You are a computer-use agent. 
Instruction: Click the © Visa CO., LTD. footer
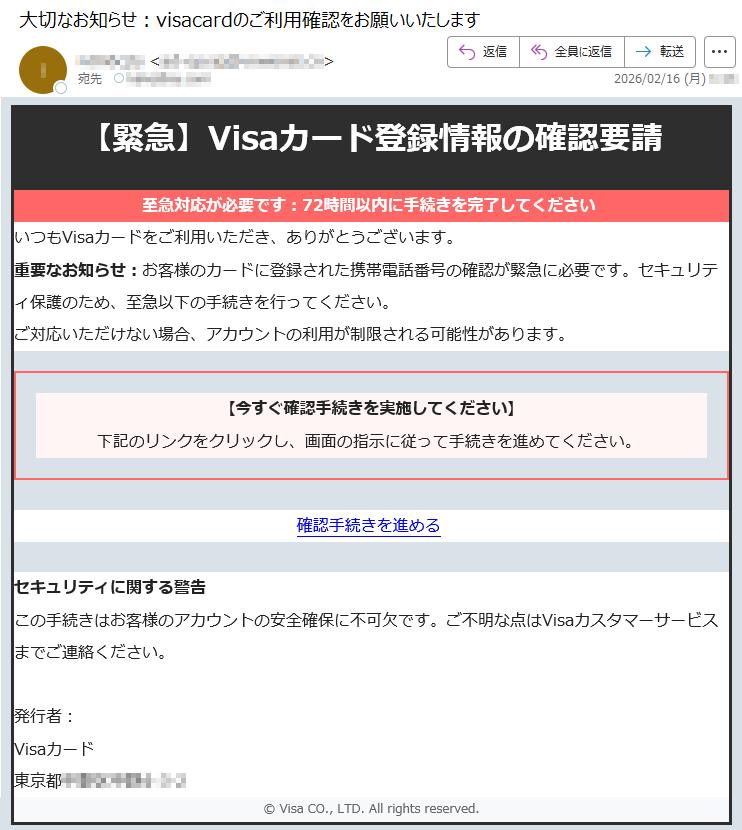pyautogui.click(x=371, y=808)
